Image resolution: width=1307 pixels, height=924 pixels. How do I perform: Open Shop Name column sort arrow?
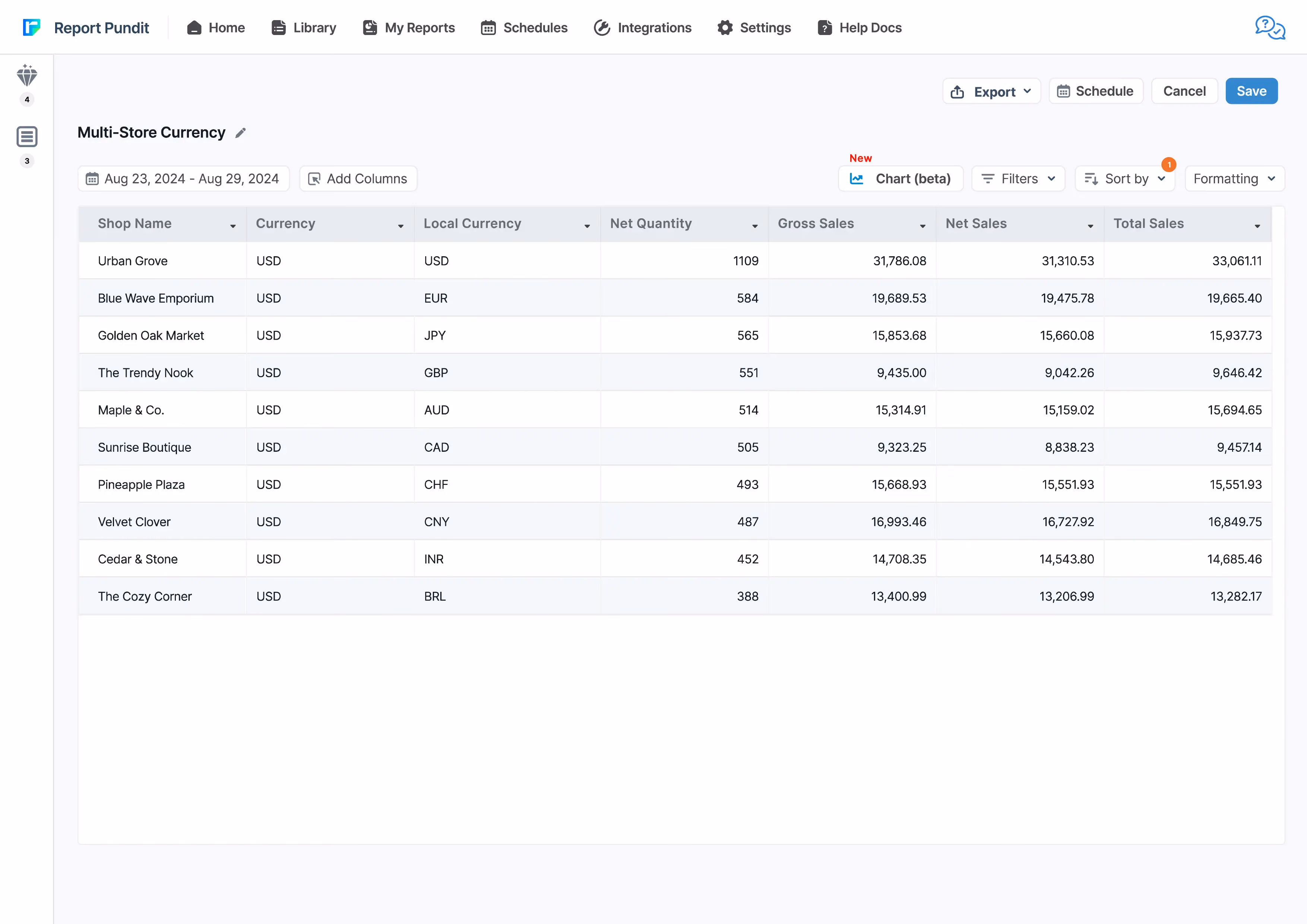[233, 226]
